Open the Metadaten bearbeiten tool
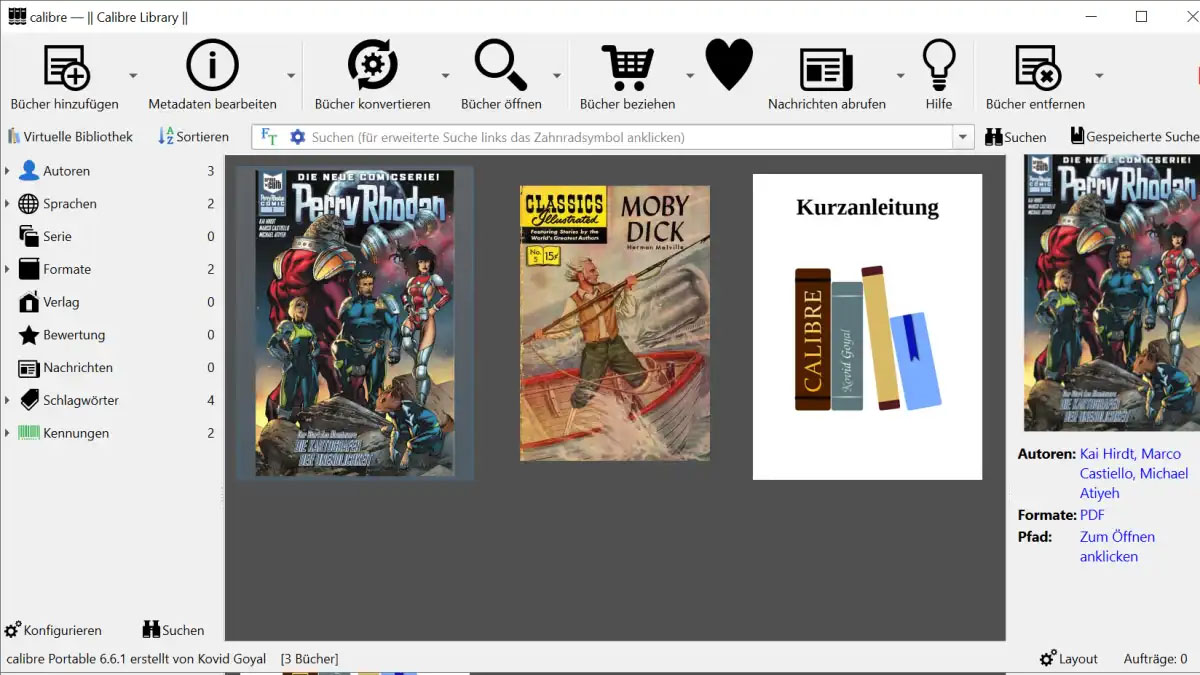1200x675 pixels. tap(212, 65)
